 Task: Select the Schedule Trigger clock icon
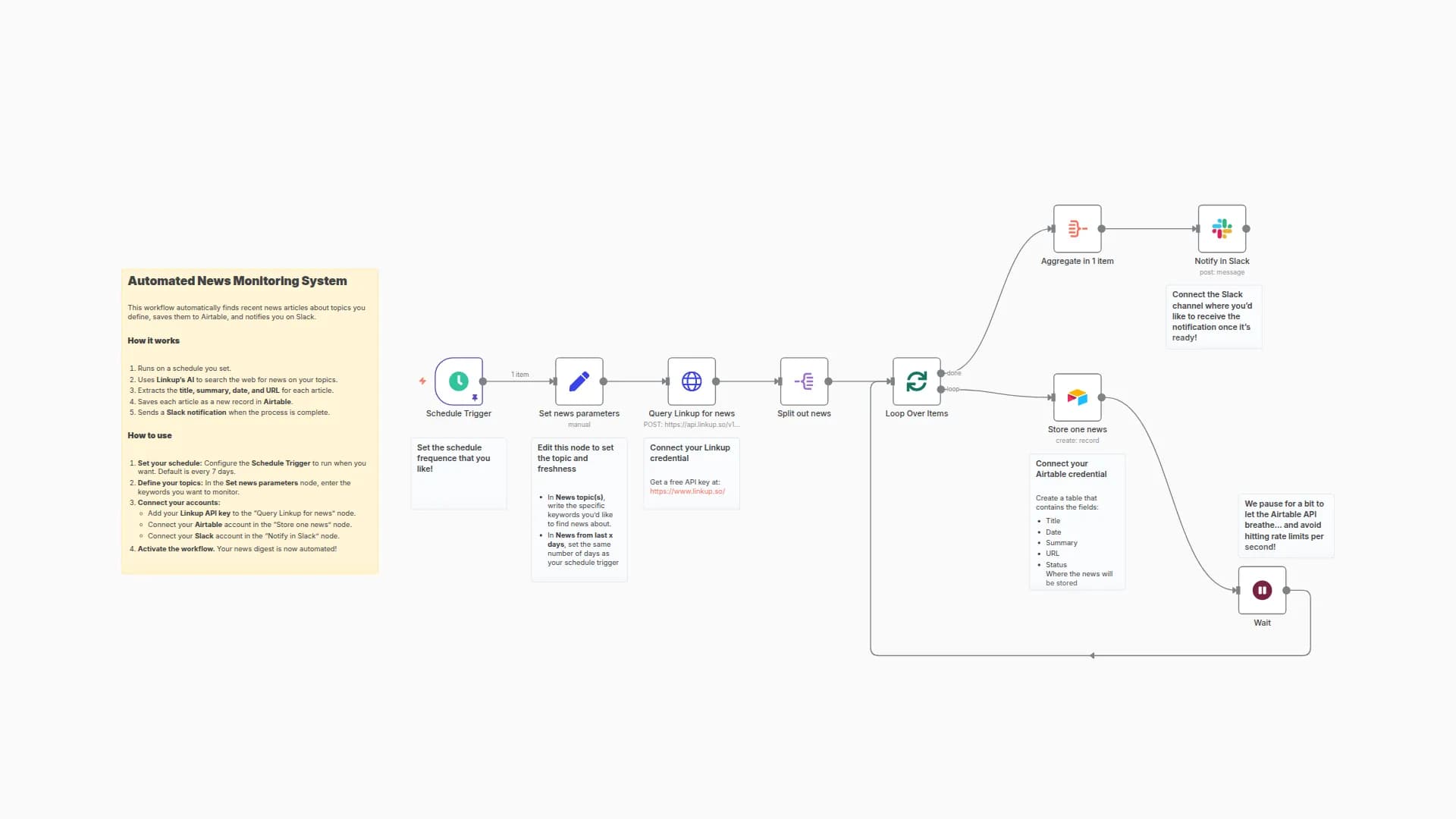pyautogui.click(x=459, y=381)
